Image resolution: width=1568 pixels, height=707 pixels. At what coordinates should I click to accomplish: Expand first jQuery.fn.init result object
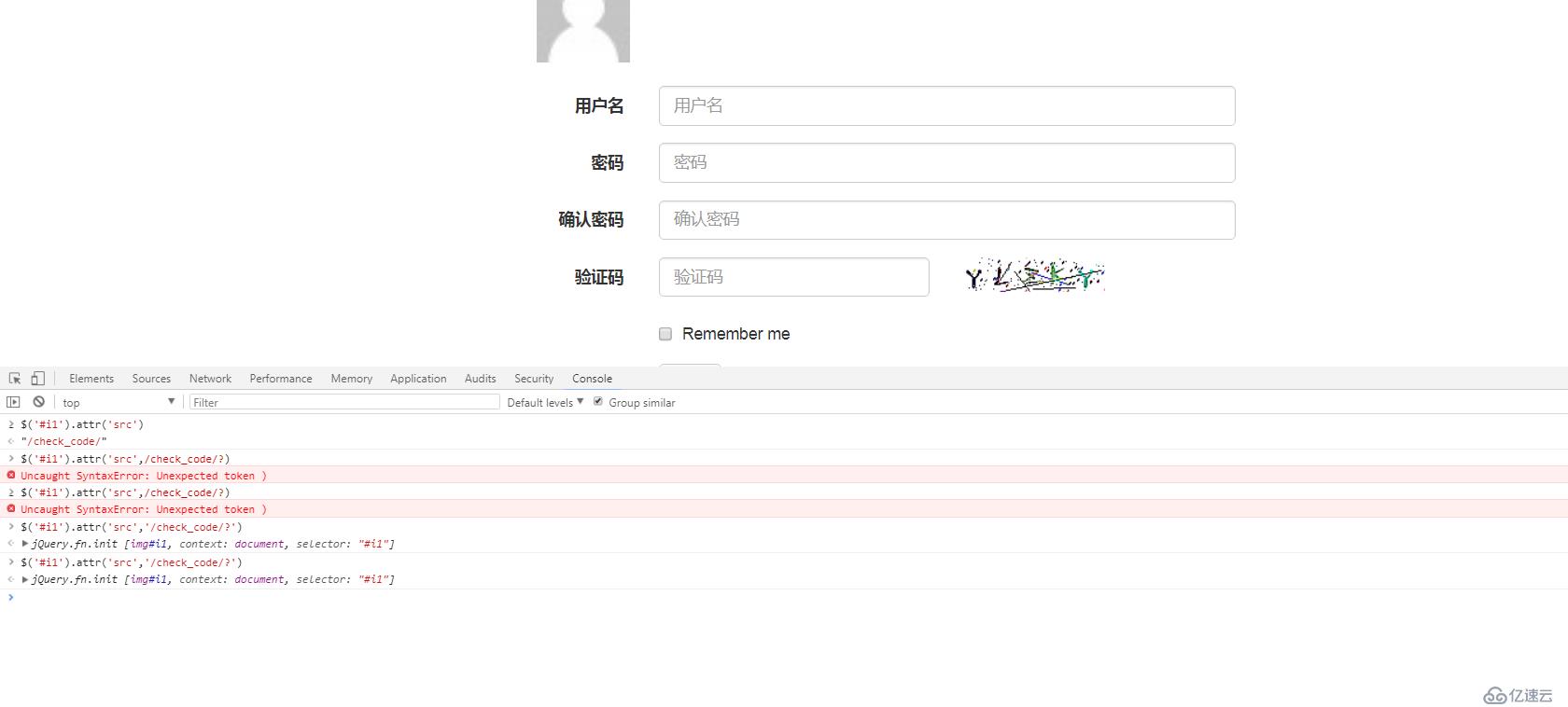point(25,544)
